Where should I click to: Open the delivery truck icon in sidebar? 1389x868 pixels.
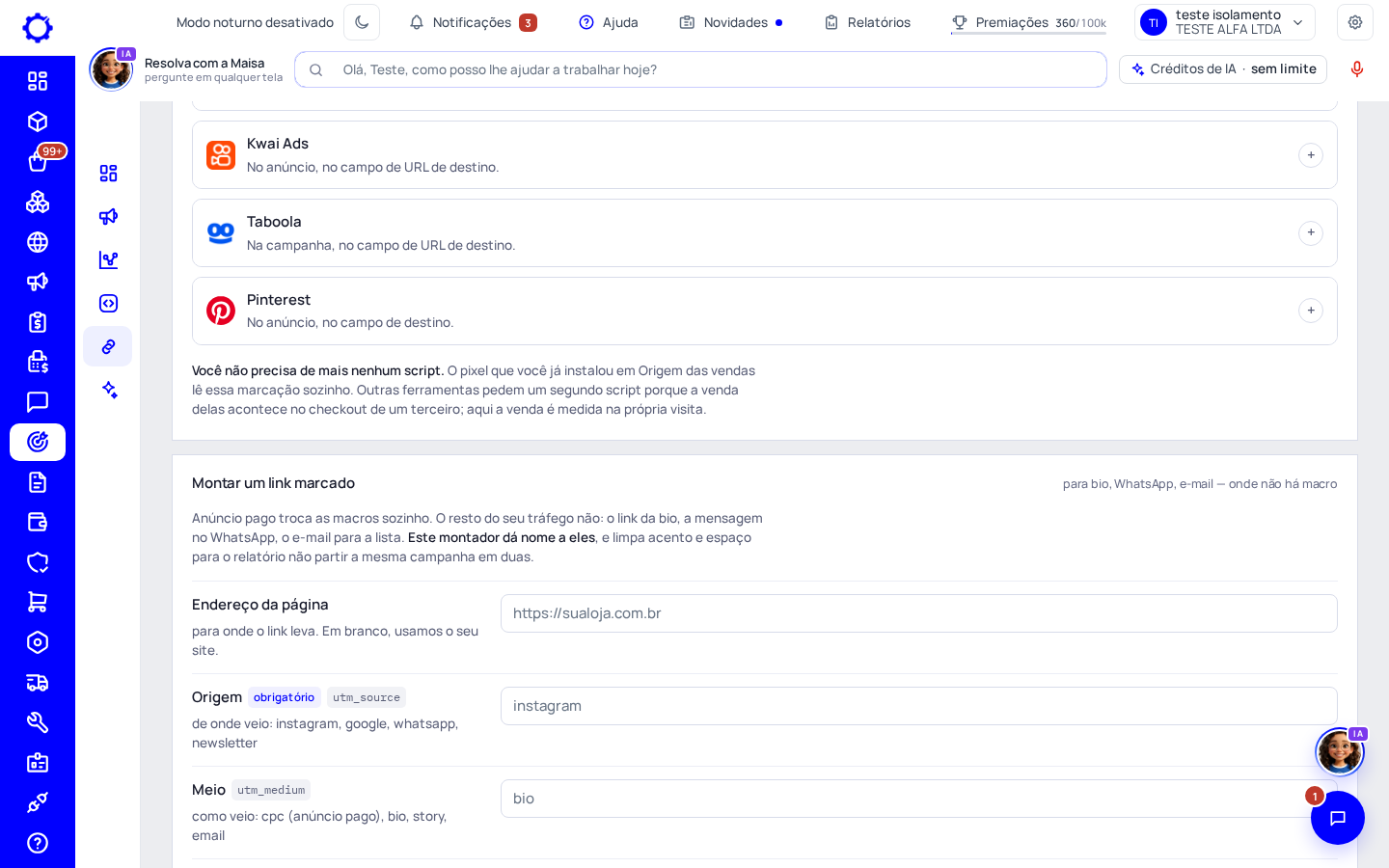(38, 683)
